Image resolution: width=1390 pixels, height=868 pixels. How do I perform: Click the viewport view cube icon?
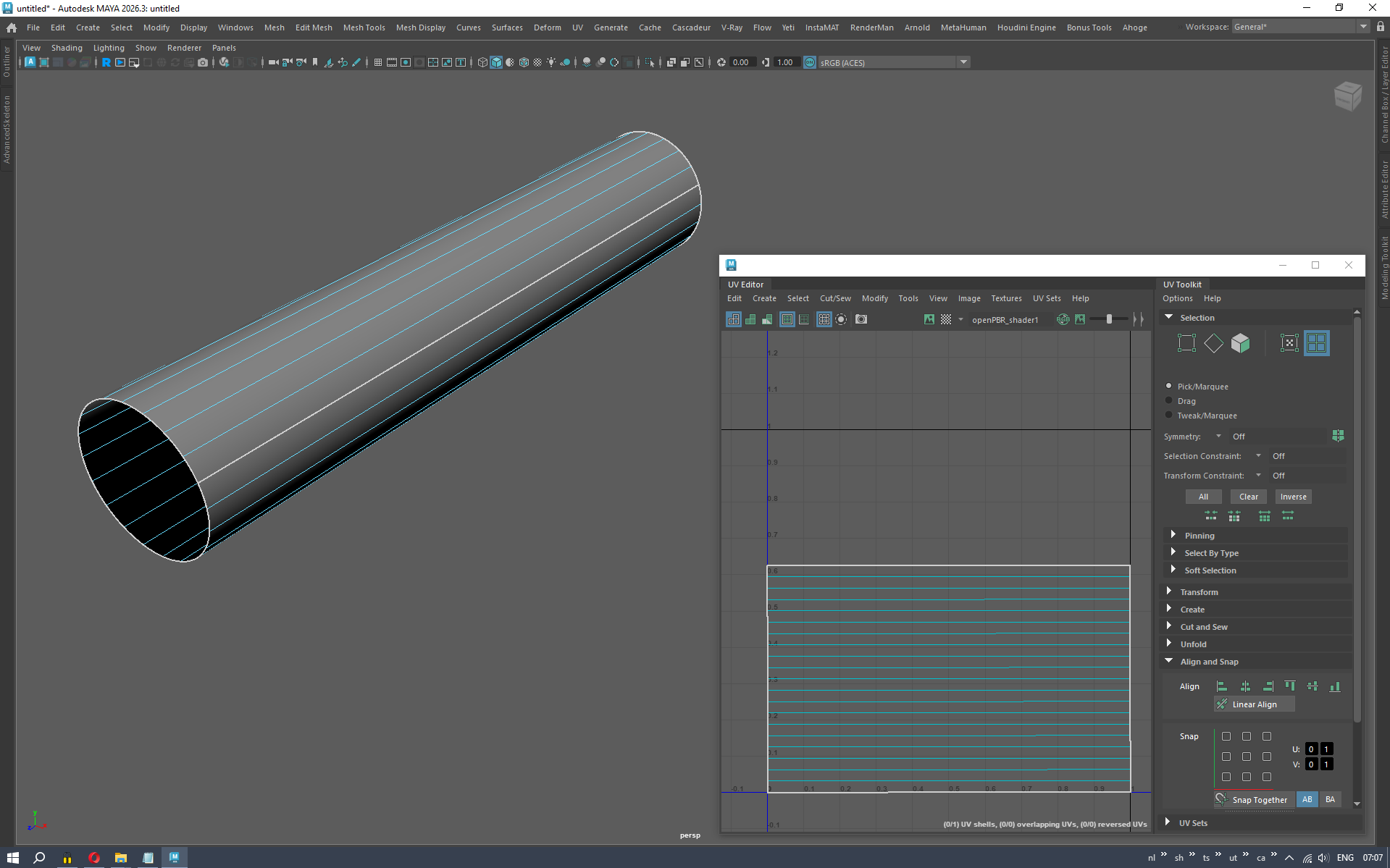pyautogui.click(x=1347, y=96)
